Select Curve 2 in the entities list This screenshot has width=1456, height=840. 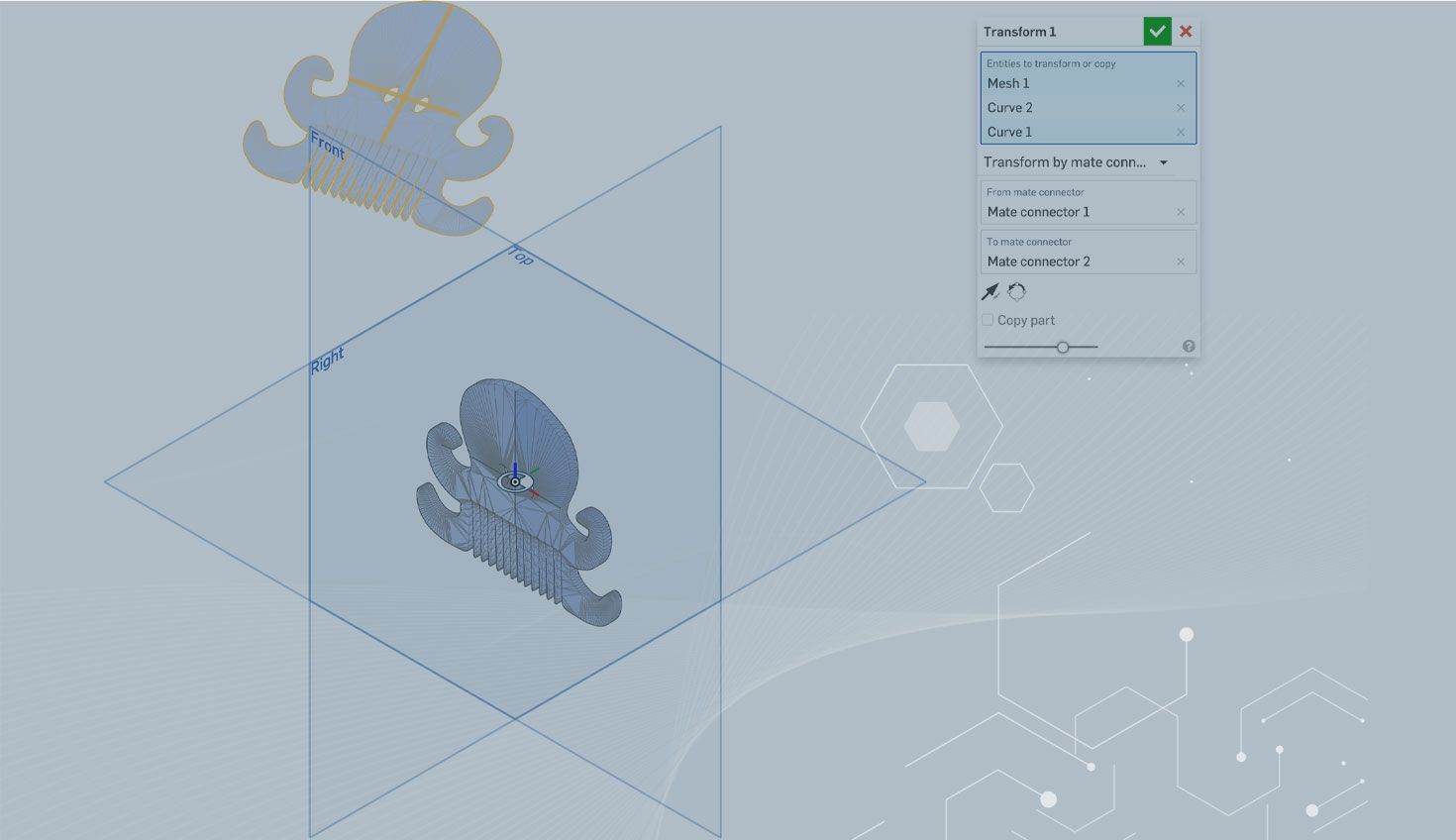[1070, 108]
